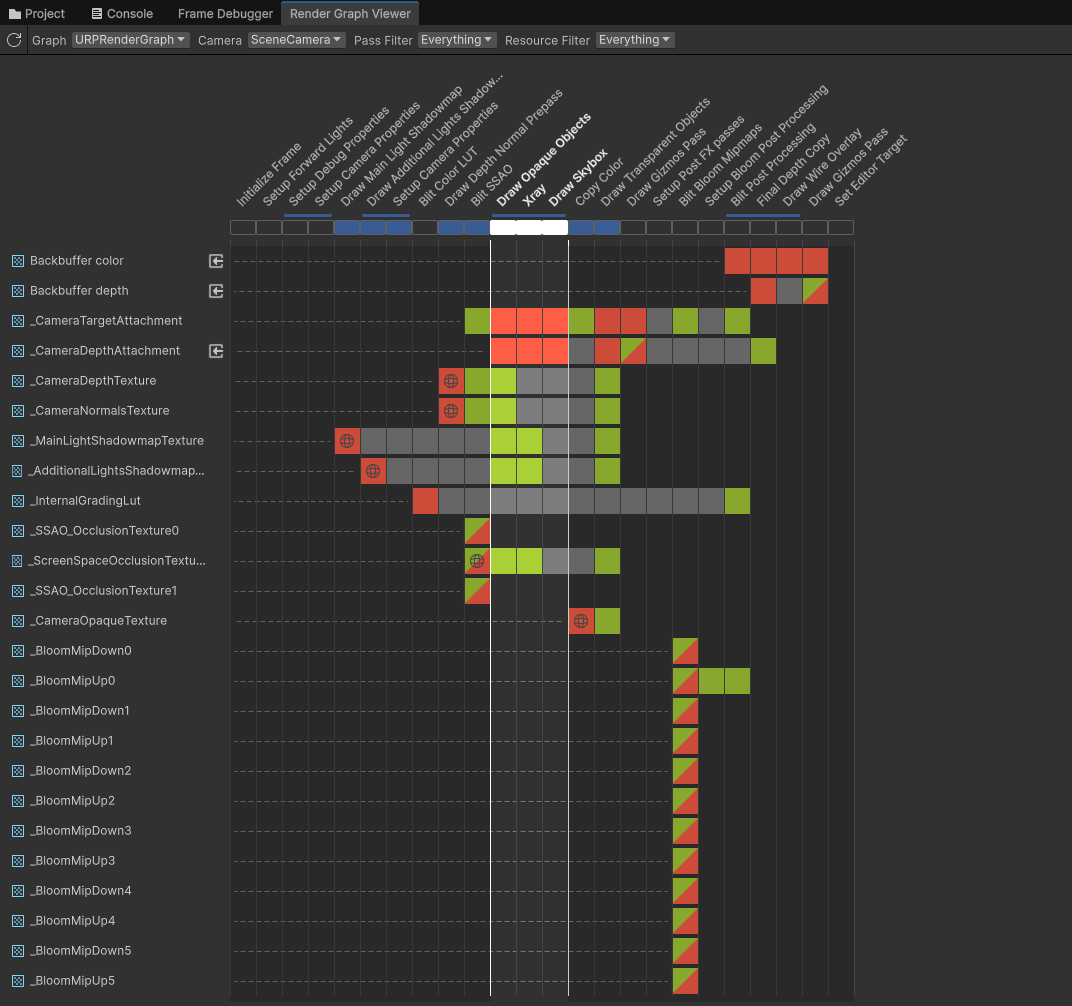Image resolution: width=1072 pixels, height=1006 pixels.
Task: Select the Xray pass label
Action: click(534, 195)
